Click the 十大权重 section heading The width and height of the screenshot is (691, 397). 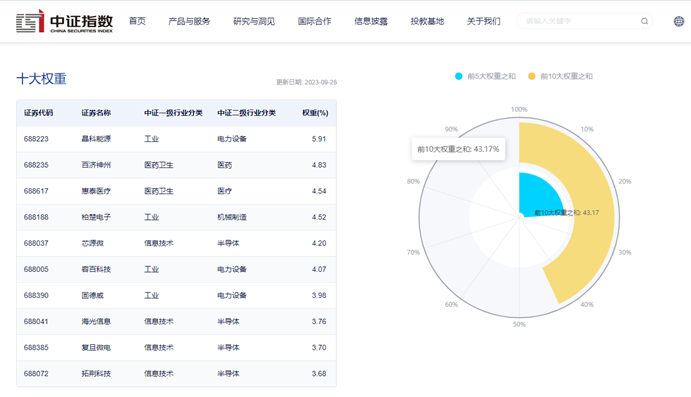[x=41, y=79]
